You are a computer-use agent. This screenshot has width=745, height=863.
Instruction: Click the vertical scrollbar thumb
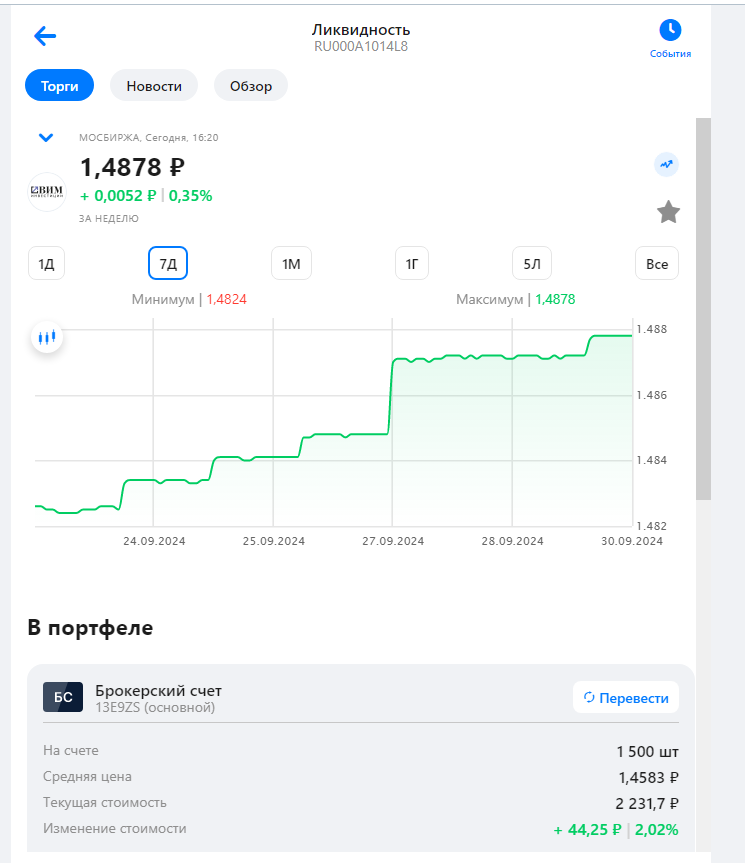(703, 308)
